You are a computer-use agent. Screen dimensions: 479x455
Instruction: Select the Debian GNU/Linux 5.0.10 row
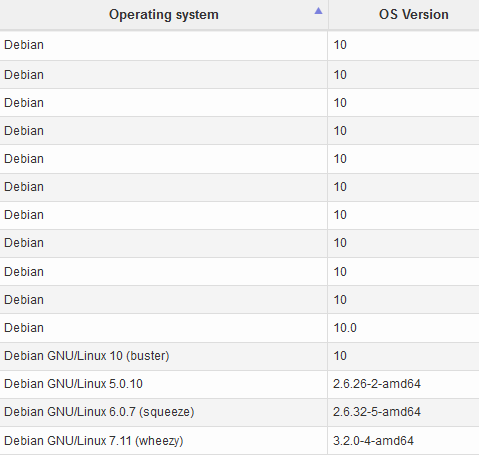pos(239,384)
